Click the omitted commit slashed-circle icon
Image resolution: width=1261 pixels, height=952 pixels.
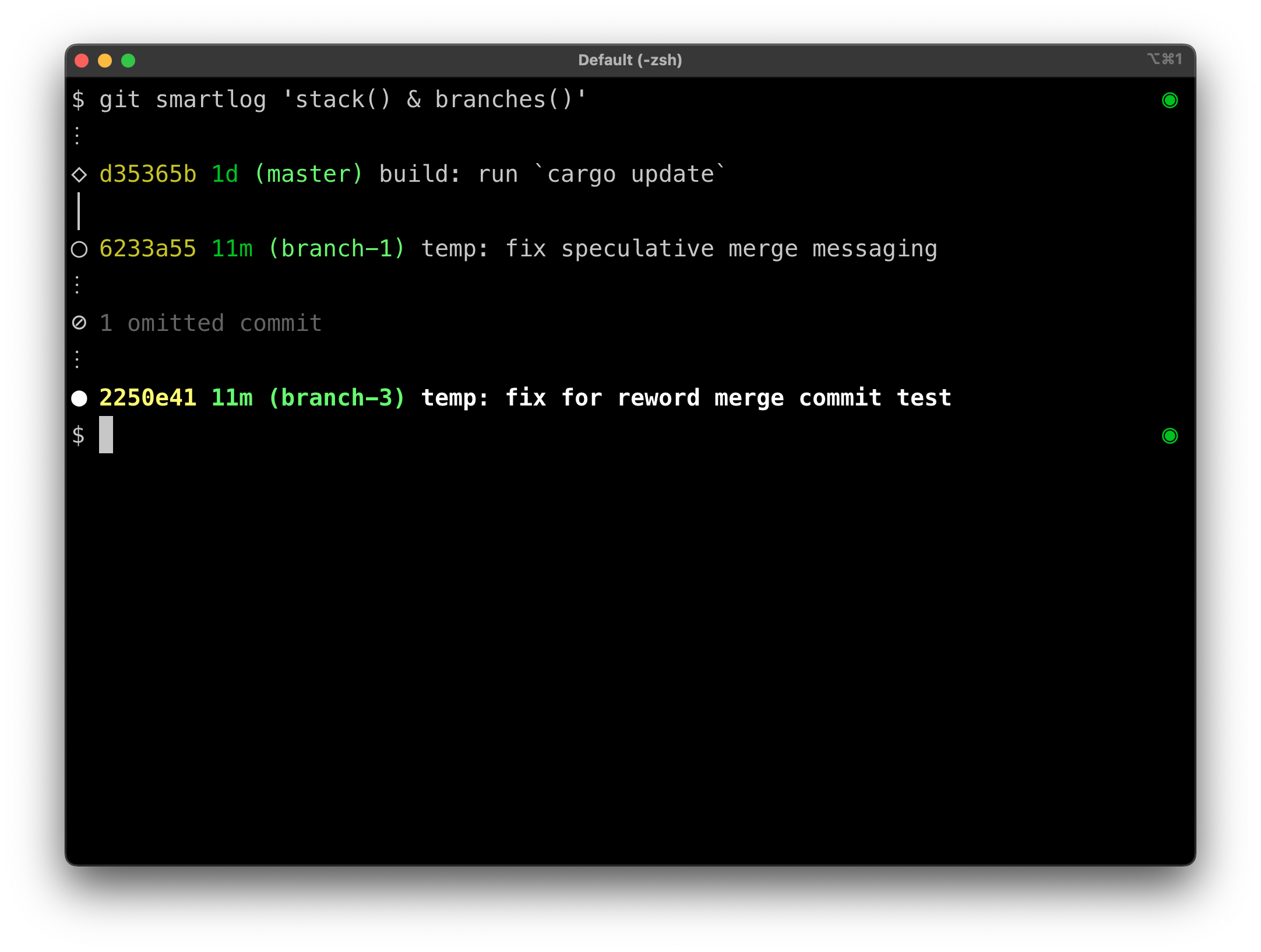[79, 323]
